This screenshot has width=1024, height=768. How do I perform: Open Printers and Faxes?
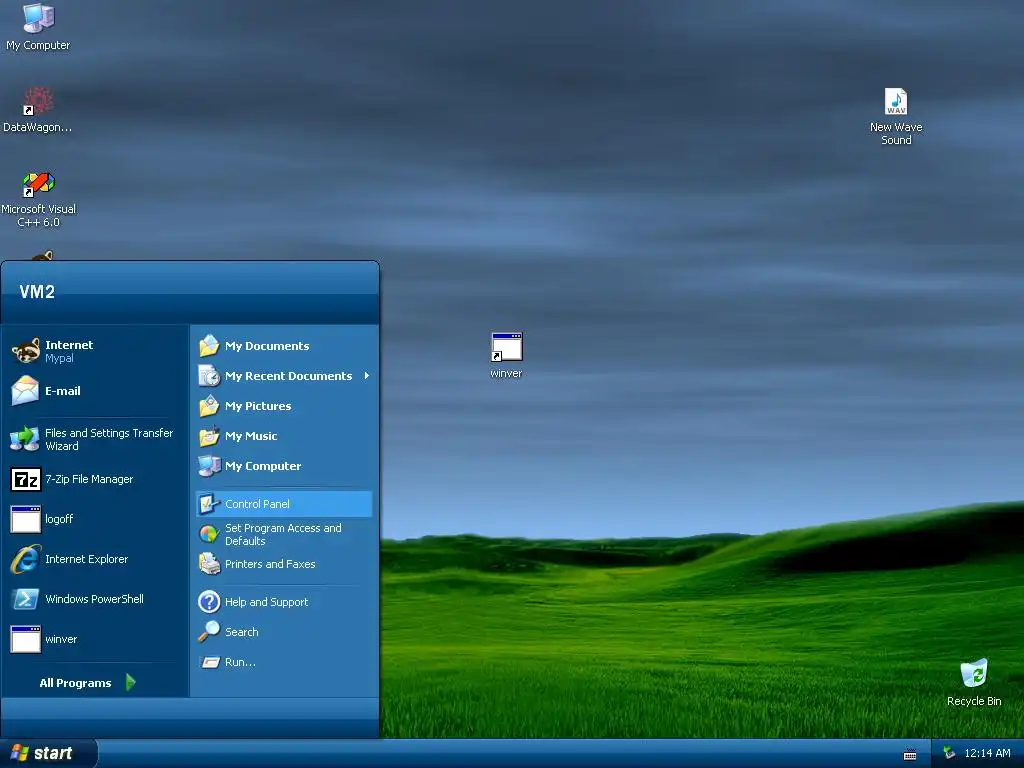[284, 564]
